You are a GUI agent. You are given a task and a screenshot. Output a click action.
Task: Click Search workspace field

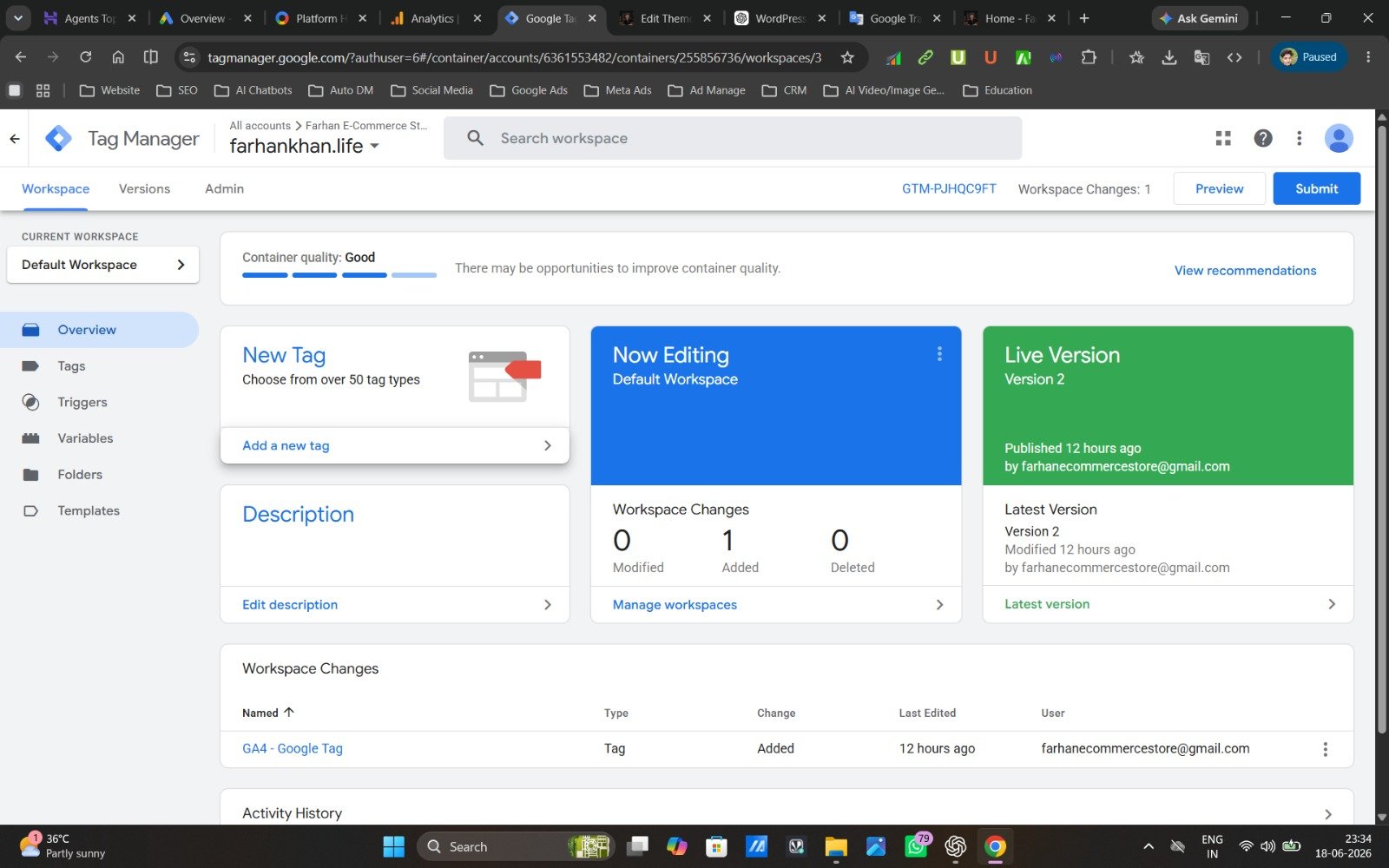[733, 138]
